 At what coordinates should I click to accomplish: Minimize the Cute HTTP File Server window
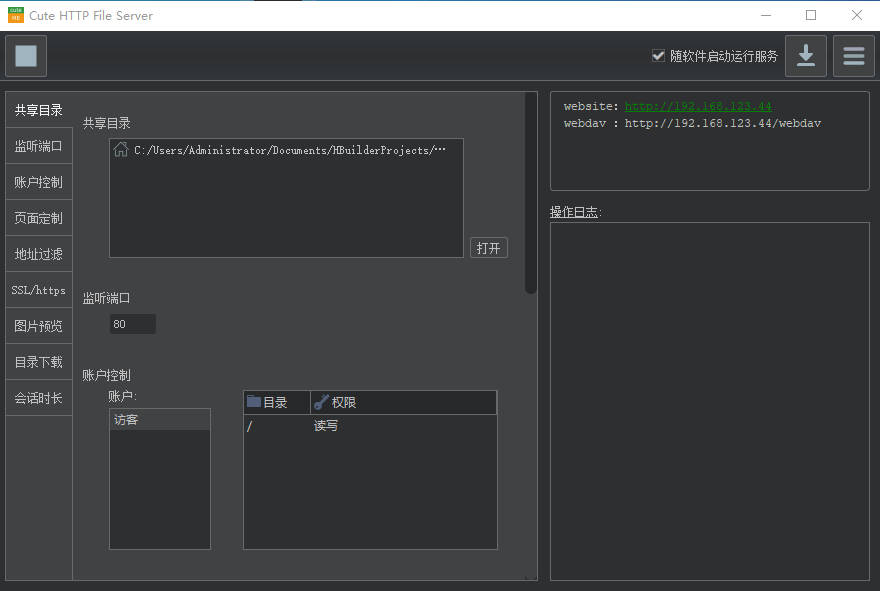pos(766,15)
